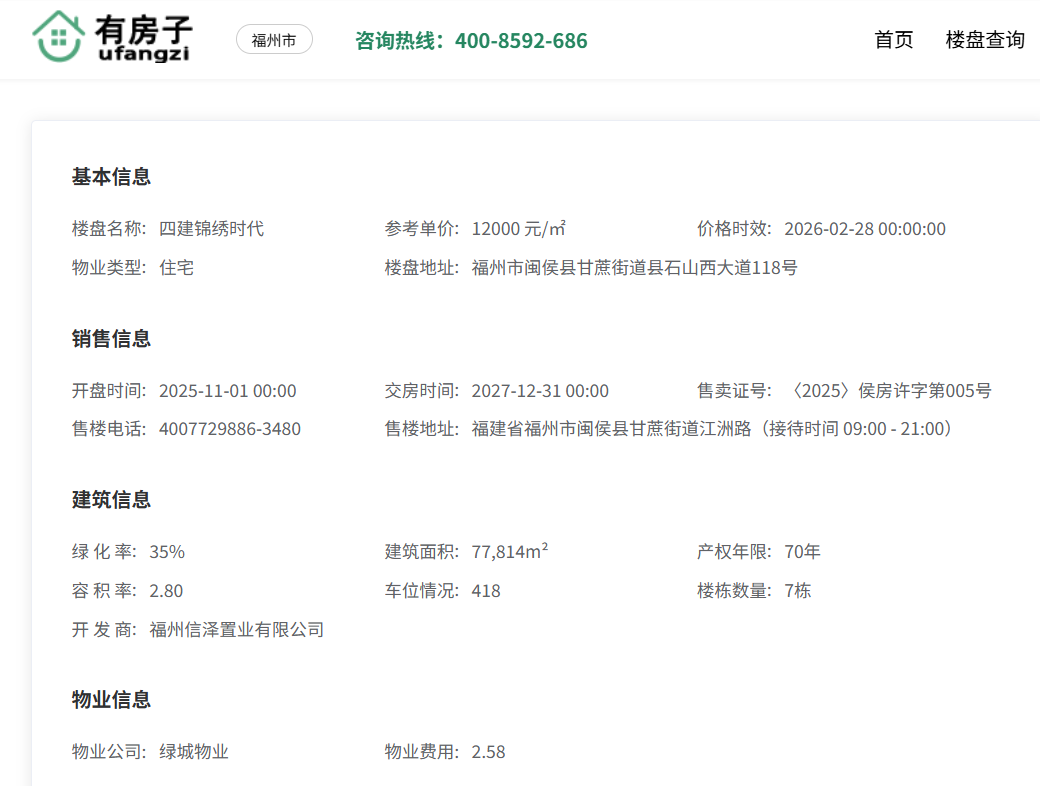Click the building area value 77,814m²
This screenshot has height=786, width=1040.
510,552
